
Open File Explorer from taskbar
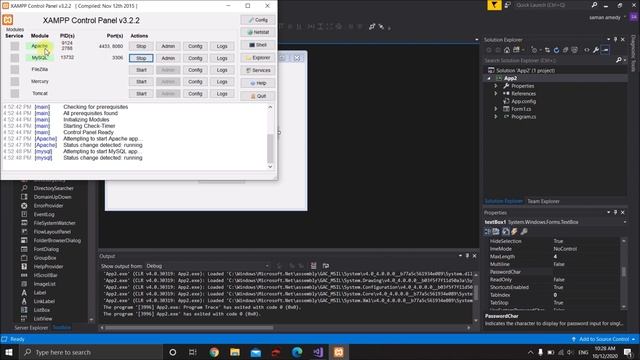pos(235,352)
